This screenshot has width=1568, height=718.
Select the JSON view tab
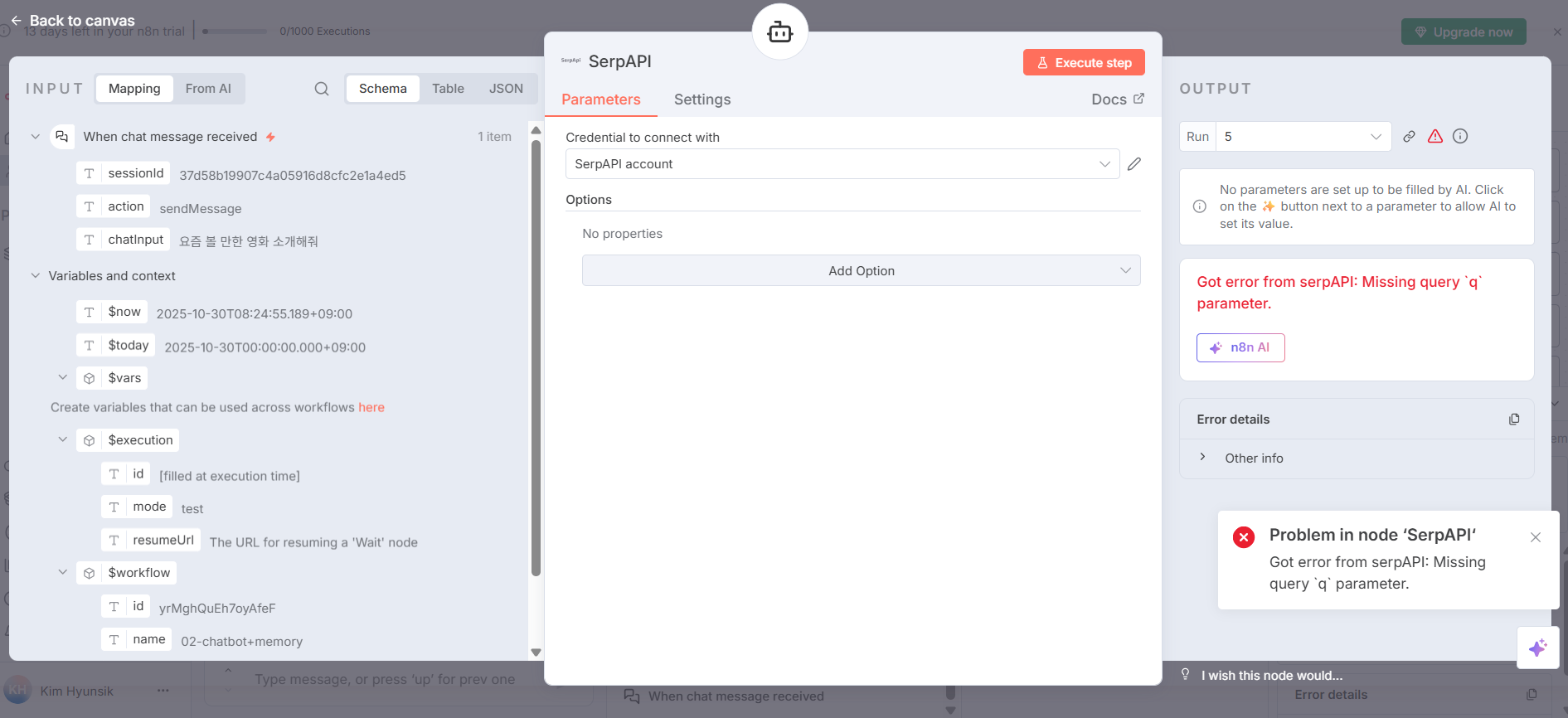(x=506, y=89)
